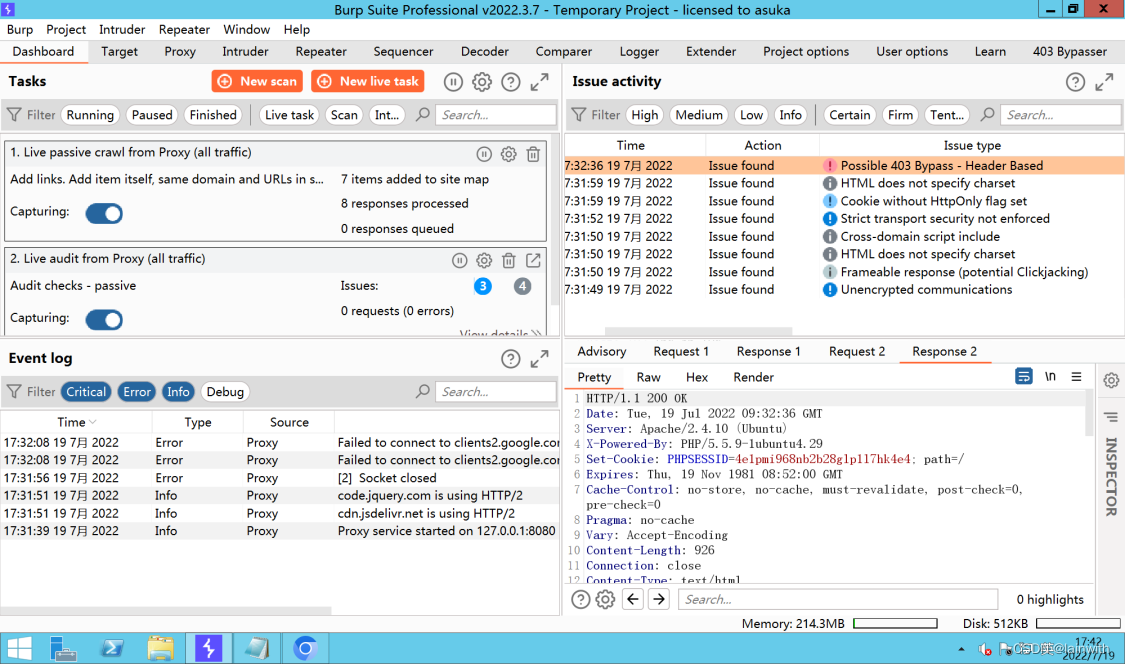Filter tasks by Running status
1125x664 pixels.
point(90,115)
